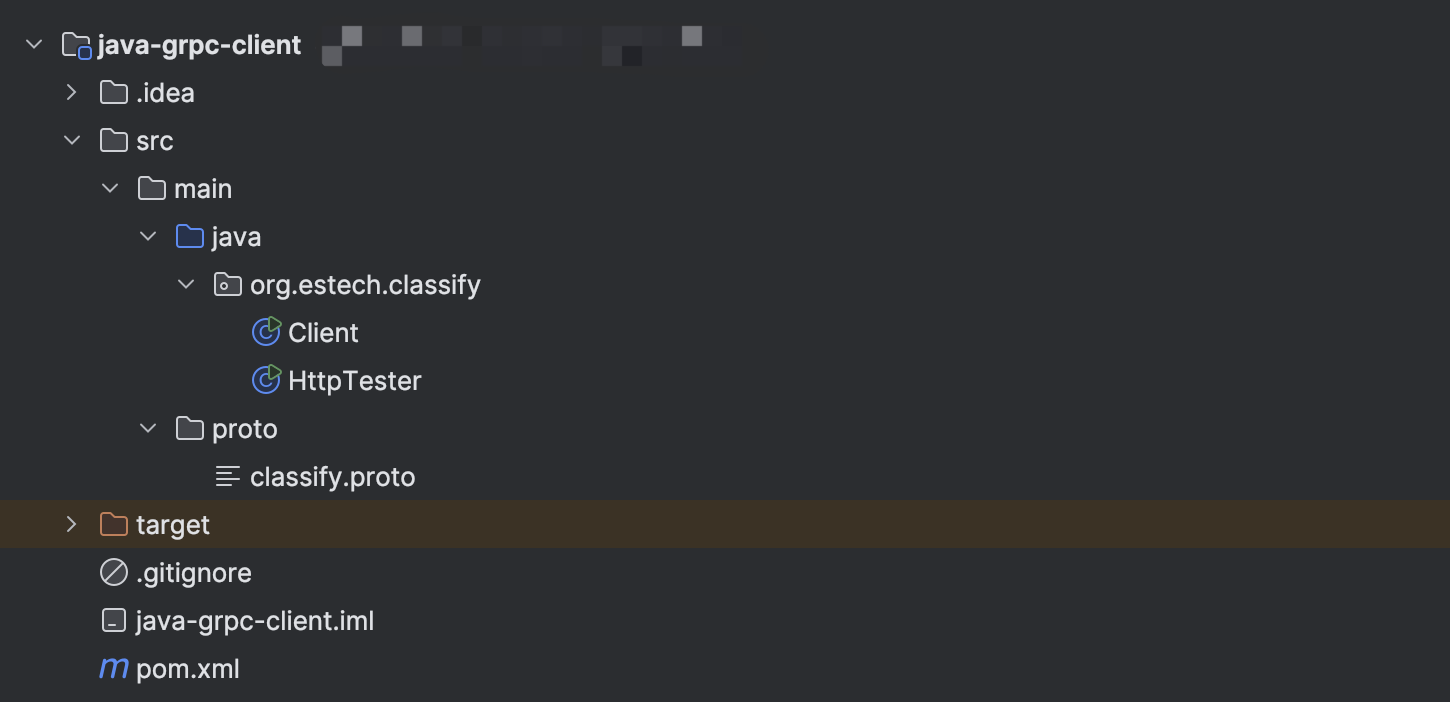Collapse the src folder
This screenshot has height=702, width=1450.
[71, 141]
